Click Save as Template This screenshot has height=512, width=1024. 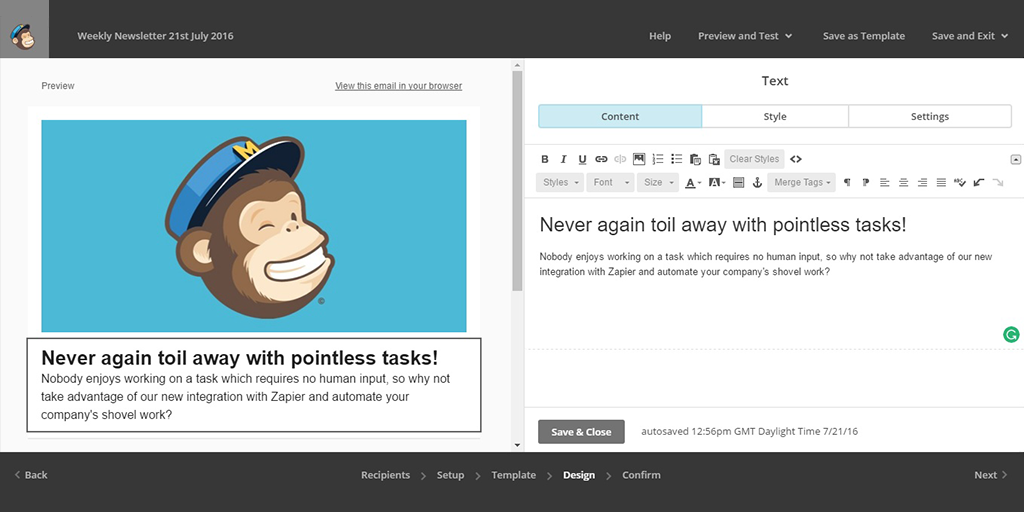(863, 36)
